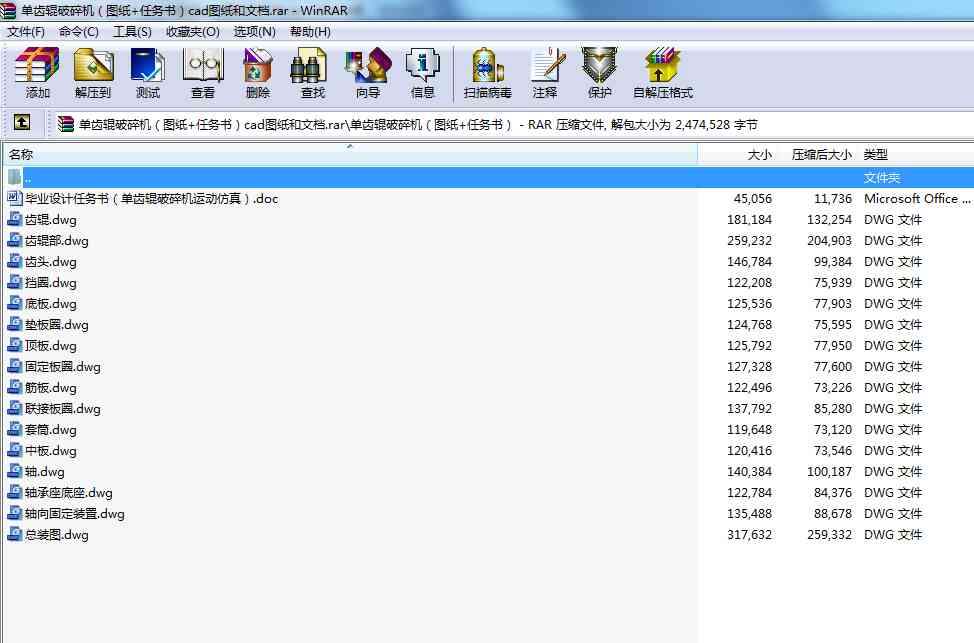This screenshot has width=974, height=643.
Task: Click the 添加 (Add) toolbar icon
Action: point(38,73)
